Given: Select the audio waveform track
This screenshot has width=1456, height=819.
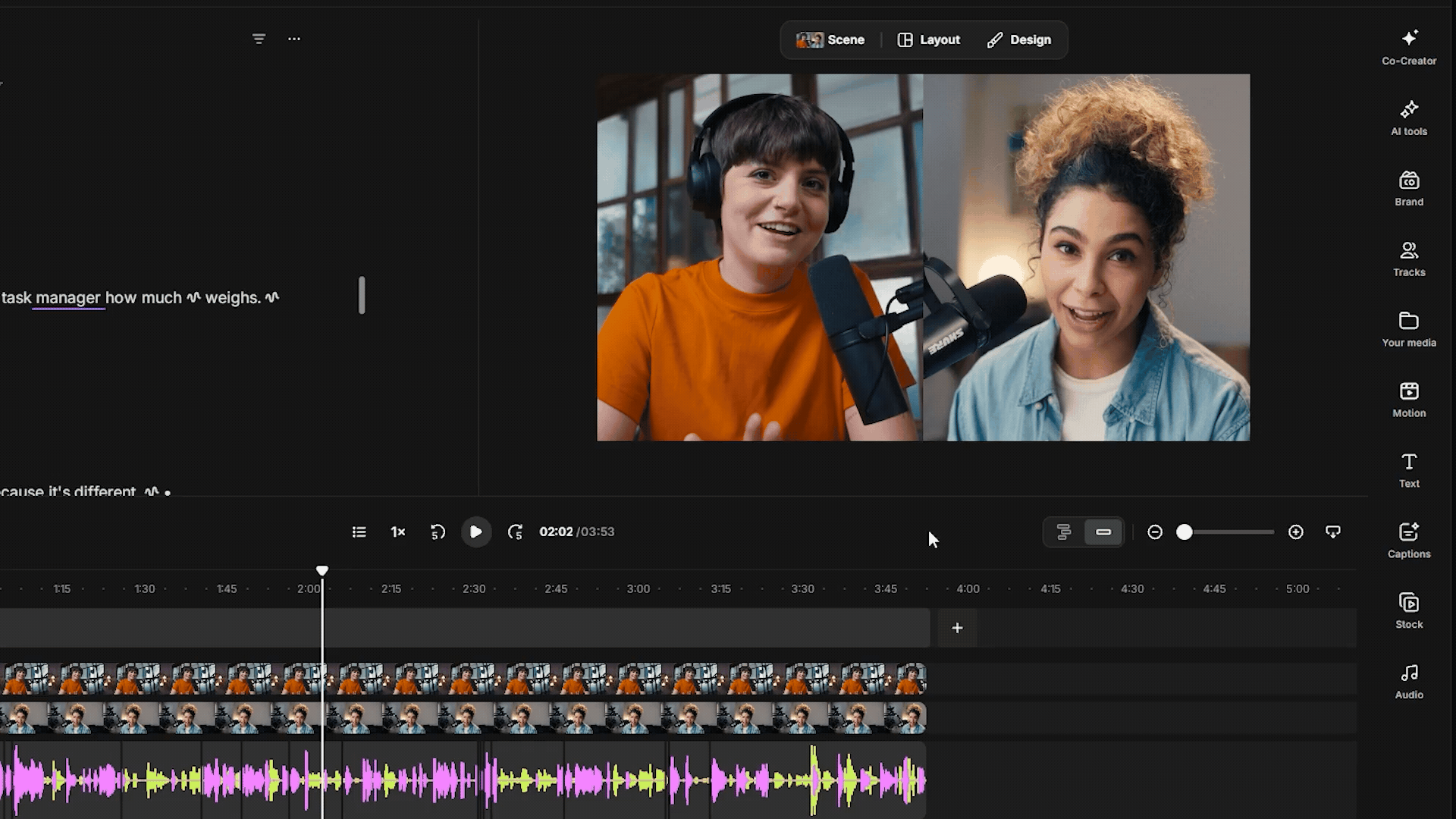Looking at the screenshot, I should click(463, 780).
